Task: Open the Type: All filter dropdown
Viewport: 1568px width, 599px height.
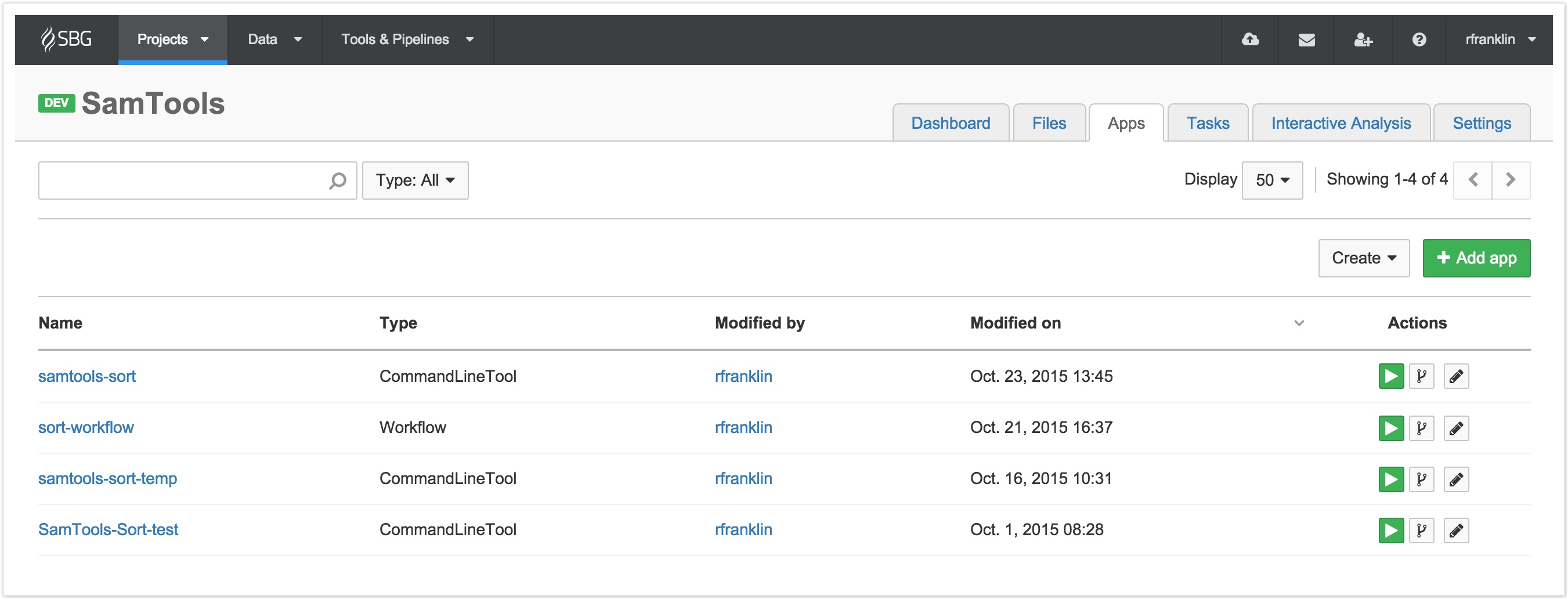Action: point(415,180)
